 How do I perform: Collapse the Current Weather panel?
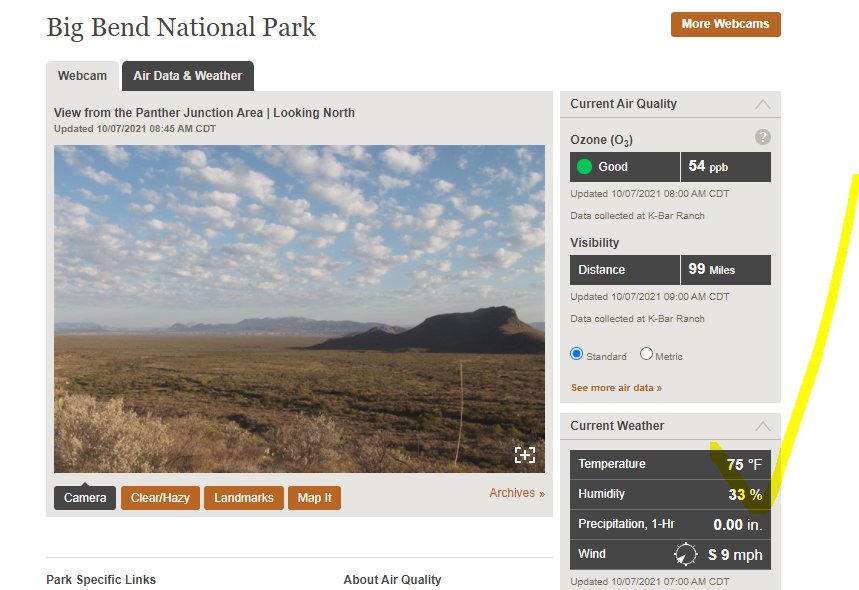tap(763, 426)
